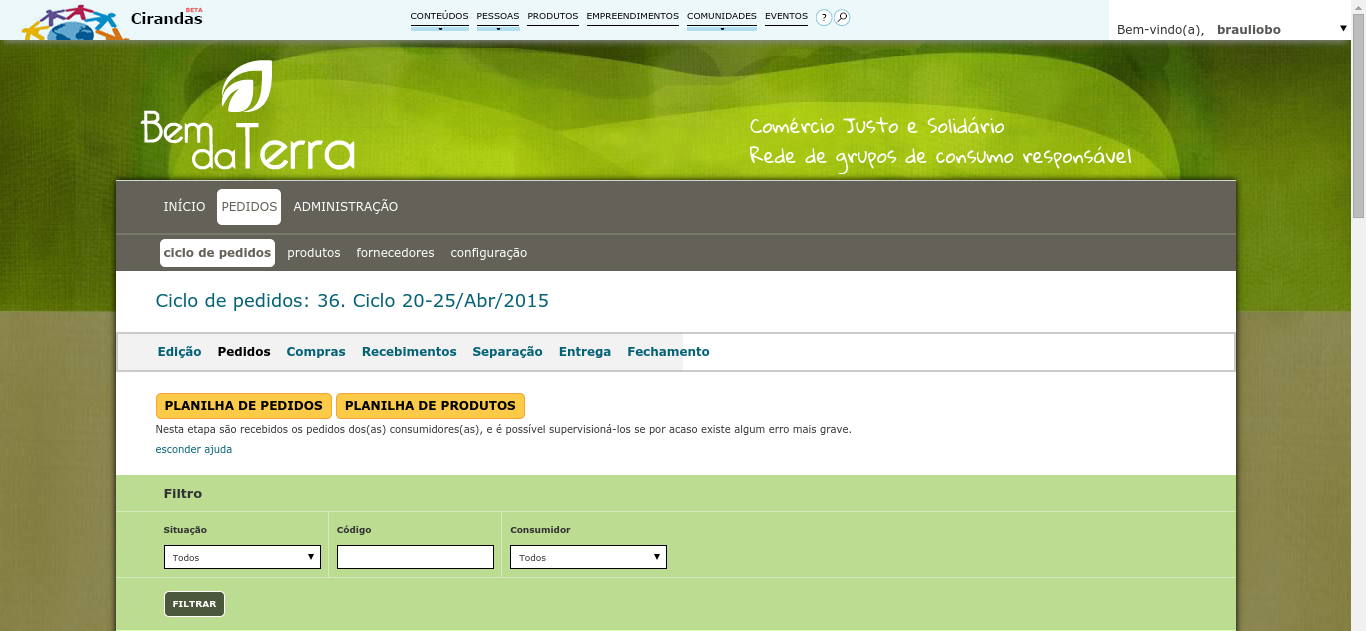Viewport: 1366px width, 631px height.
Task: Click the Planilha de Pedidos button
Action: click(x=244, y=406)
